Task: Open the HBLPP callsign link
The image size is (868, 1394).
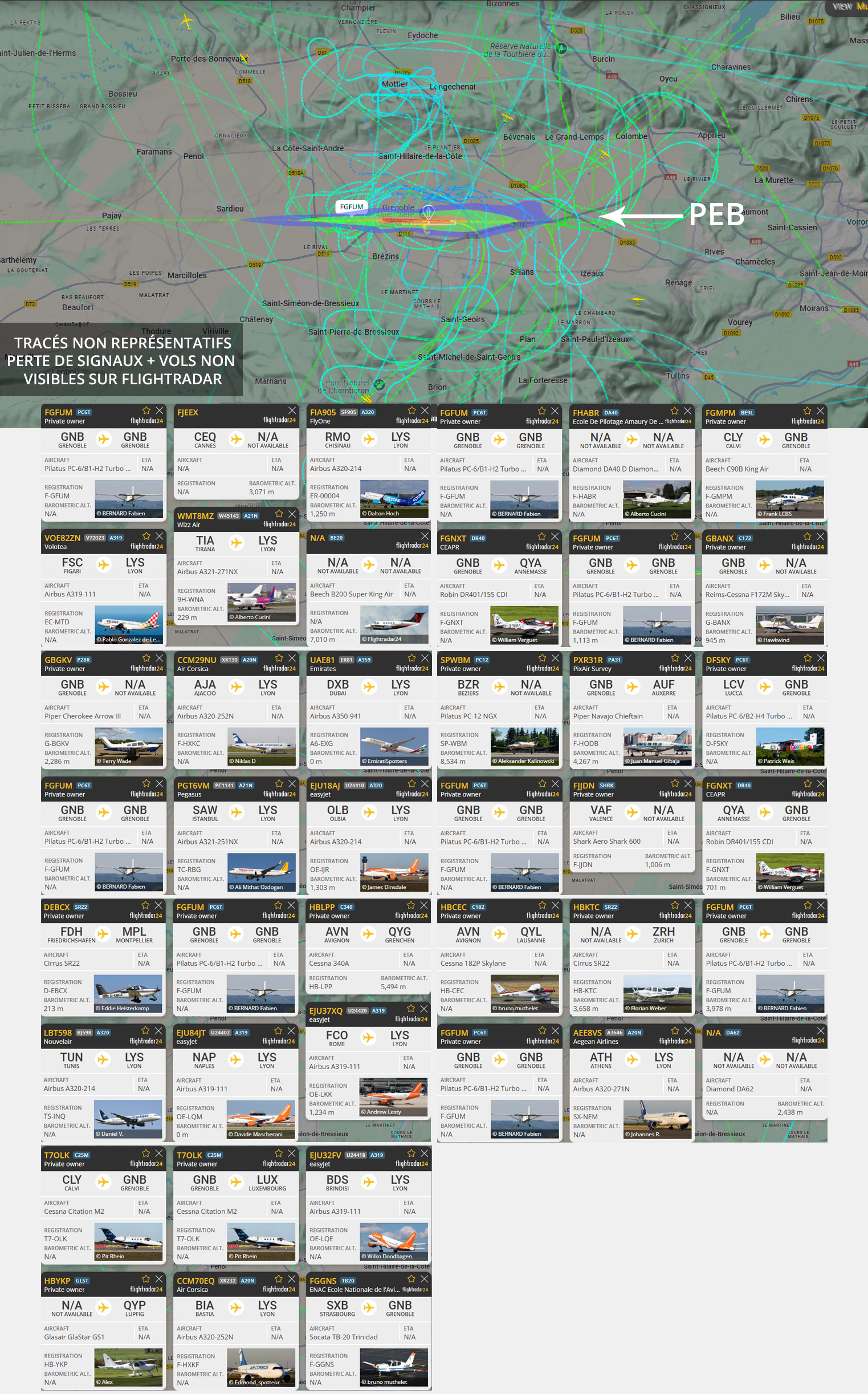Action: tap(321, 907)
